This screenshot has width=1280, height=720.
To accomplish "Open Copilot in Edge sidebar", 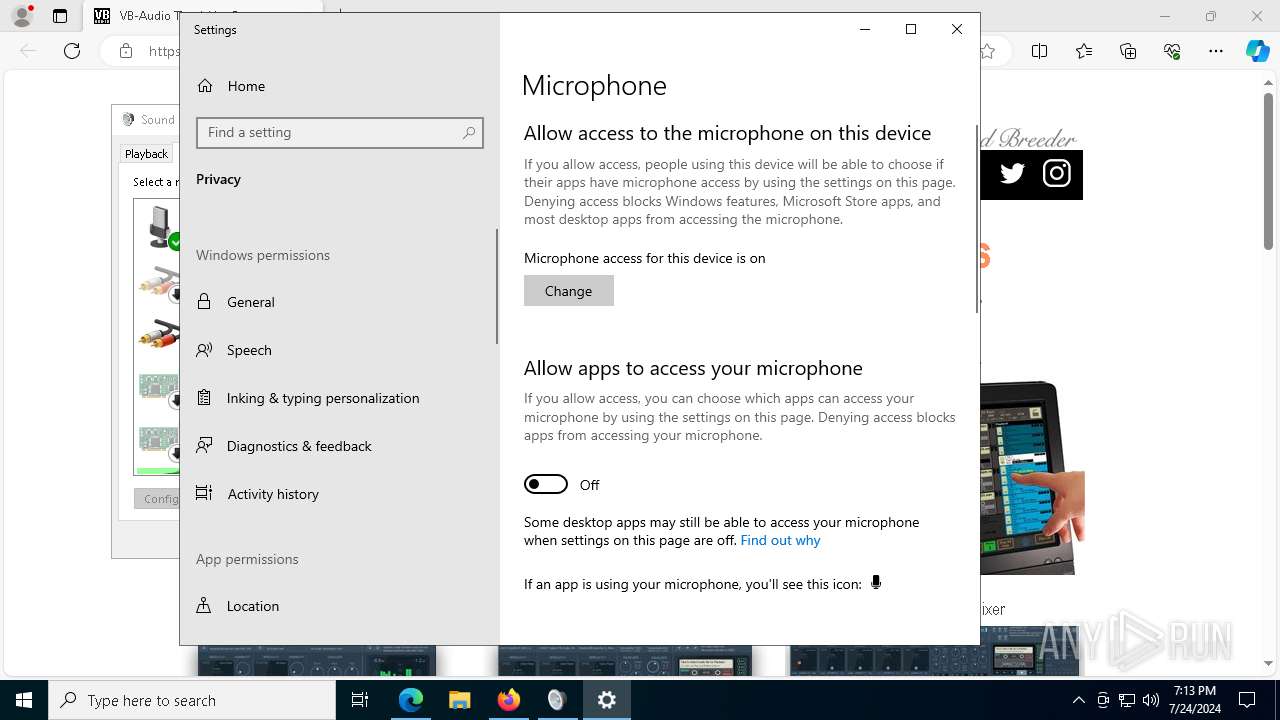I will click(1258, 51).
